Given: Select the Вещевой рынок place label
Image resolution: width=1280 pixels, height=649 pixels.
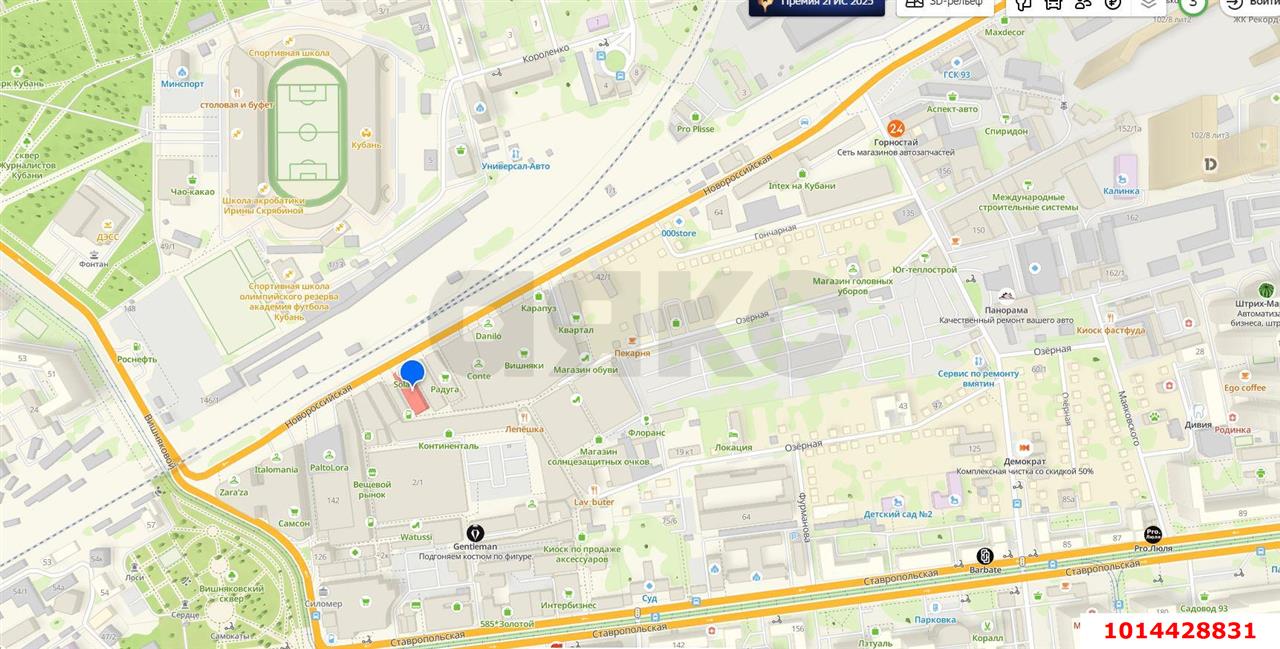Looking at the screenshot, I should 372,488.
